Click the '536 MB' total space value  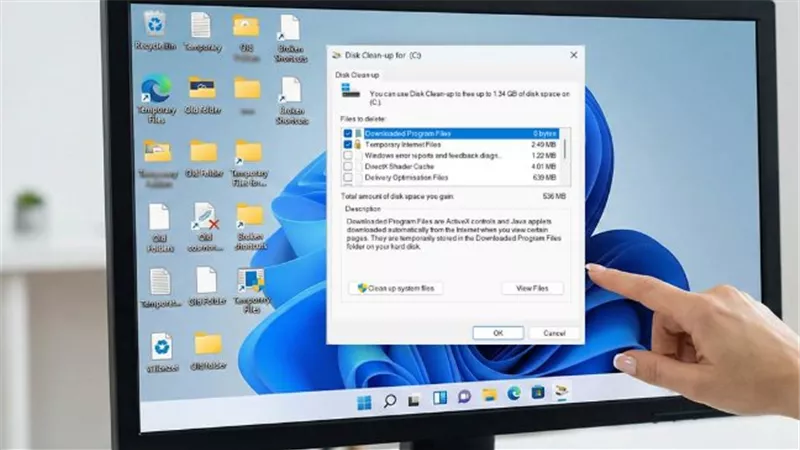(554, 196)
